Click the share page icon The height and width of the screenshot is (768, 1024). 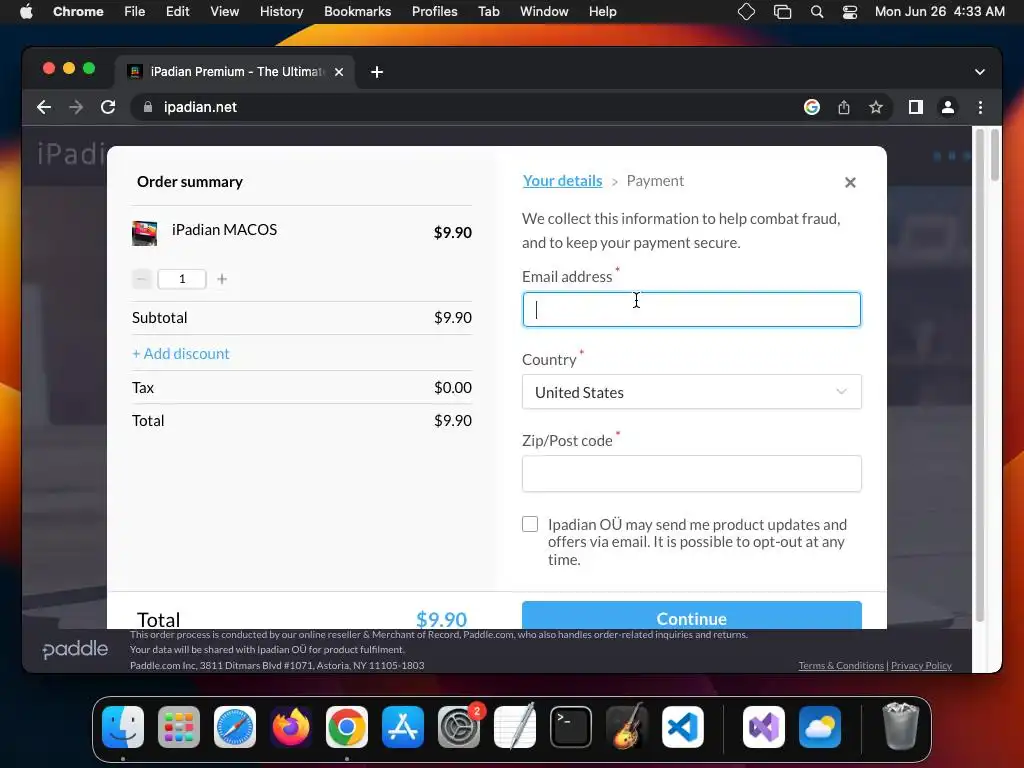[x=844, y=107]
